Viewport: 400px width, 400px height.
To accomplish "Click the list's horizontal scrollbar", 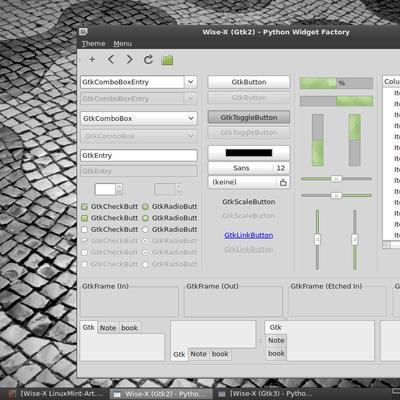I will coord(391,245).
